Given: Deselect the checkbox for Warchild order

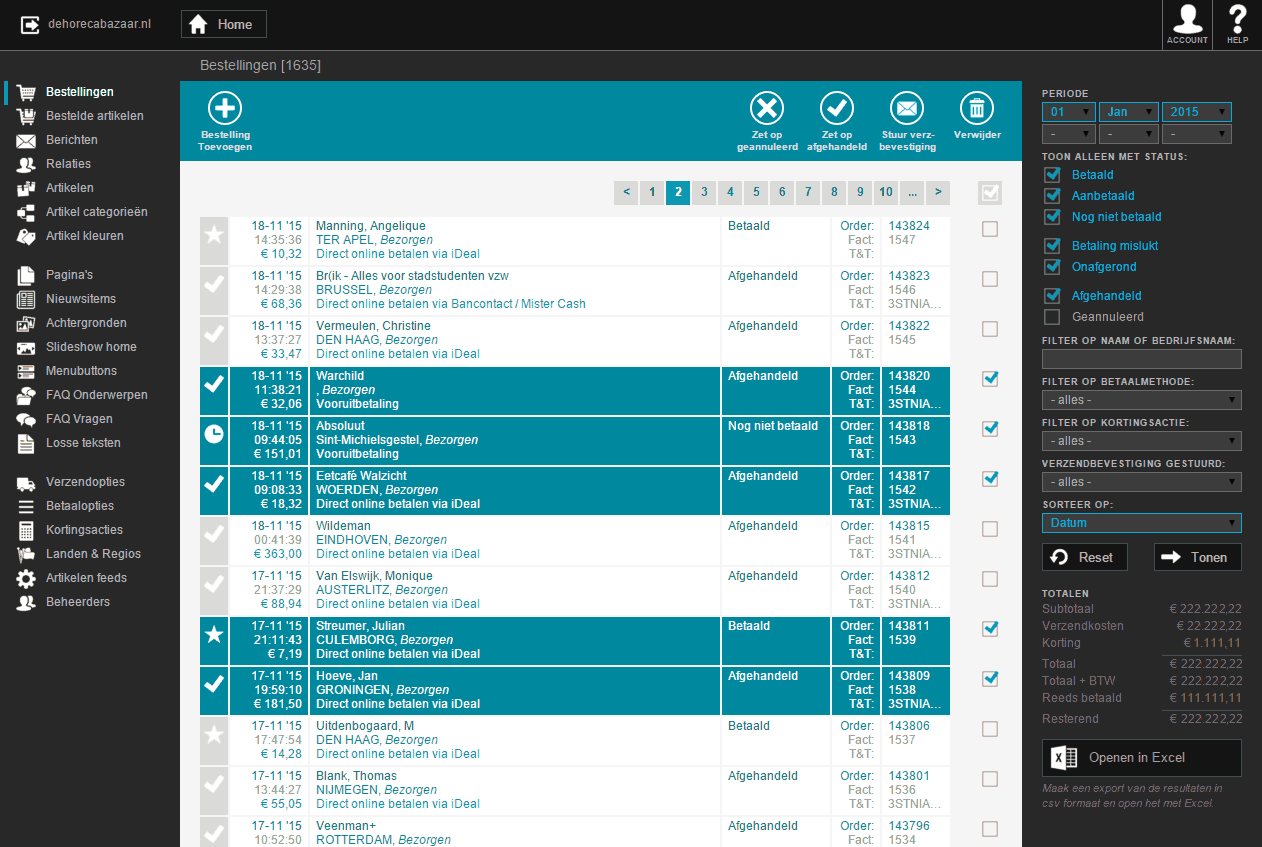Looking at the screenshot, I should coord(990,379).
